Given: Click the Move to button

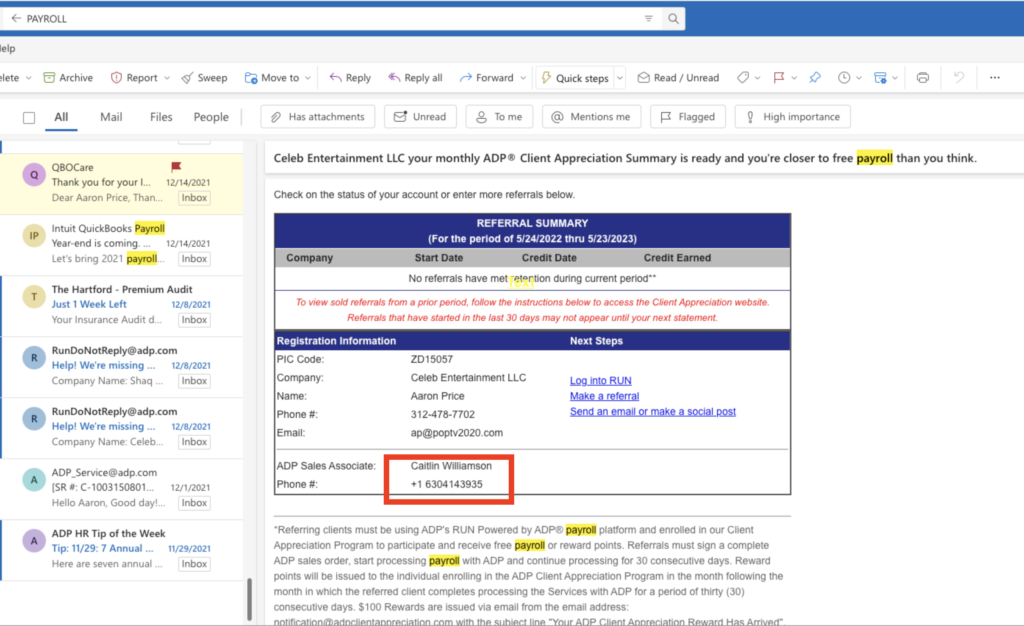Looking at the screenshot, I should click(272, 78).
